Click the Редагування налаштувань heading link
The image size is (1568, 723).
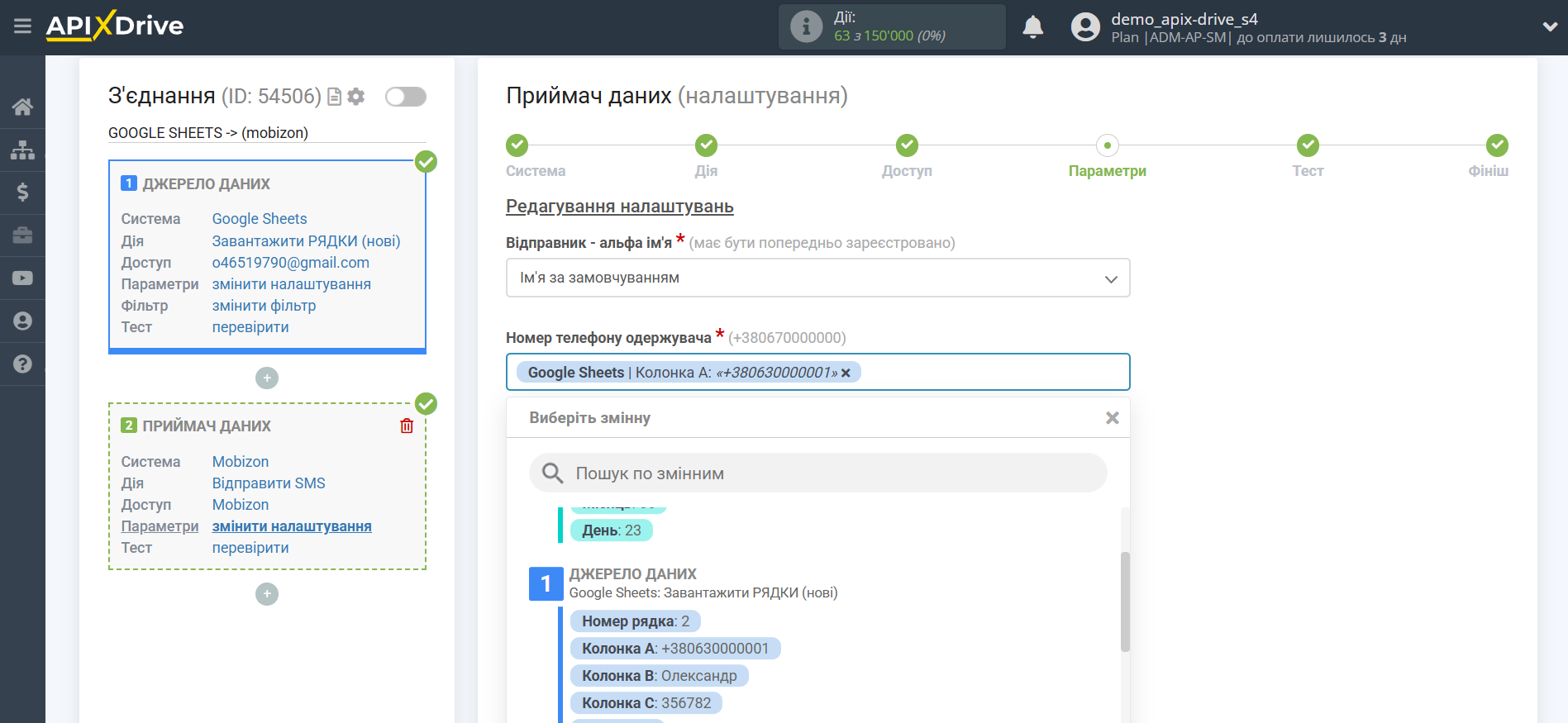tap(620, 207)
